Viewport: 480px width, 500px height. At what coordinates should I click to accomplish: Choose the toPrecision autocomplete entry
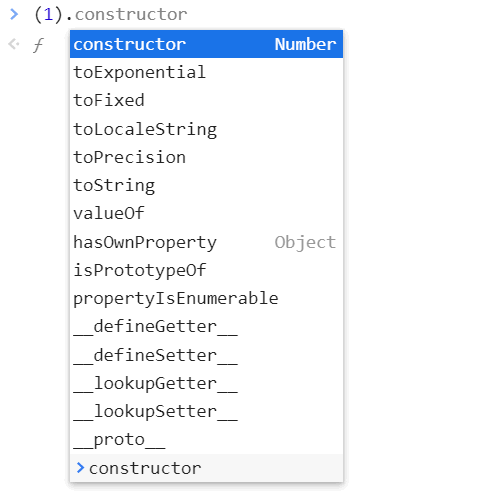click(206, 157)
